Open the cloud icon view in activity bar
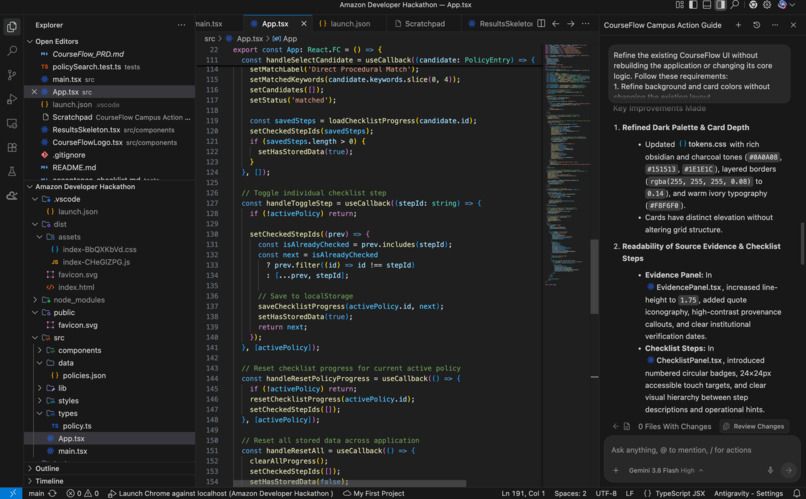The height and width of the screenshot is (499, 806). (x=11, y=195)
